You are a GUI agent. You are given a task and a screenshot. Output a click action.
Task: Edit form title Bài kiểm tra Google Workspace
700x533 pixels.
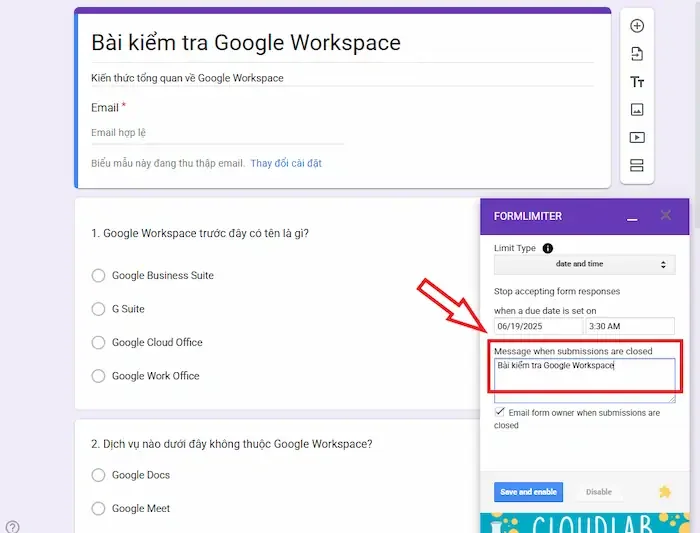pyautogui.click(x=246, y=43)
